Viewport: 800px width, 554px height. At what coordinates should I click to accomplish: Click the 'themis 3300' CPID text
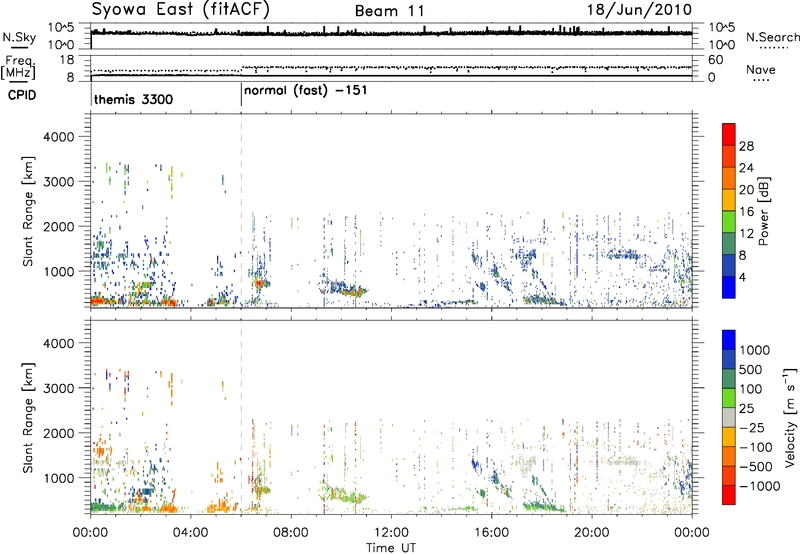pos(134,99)
